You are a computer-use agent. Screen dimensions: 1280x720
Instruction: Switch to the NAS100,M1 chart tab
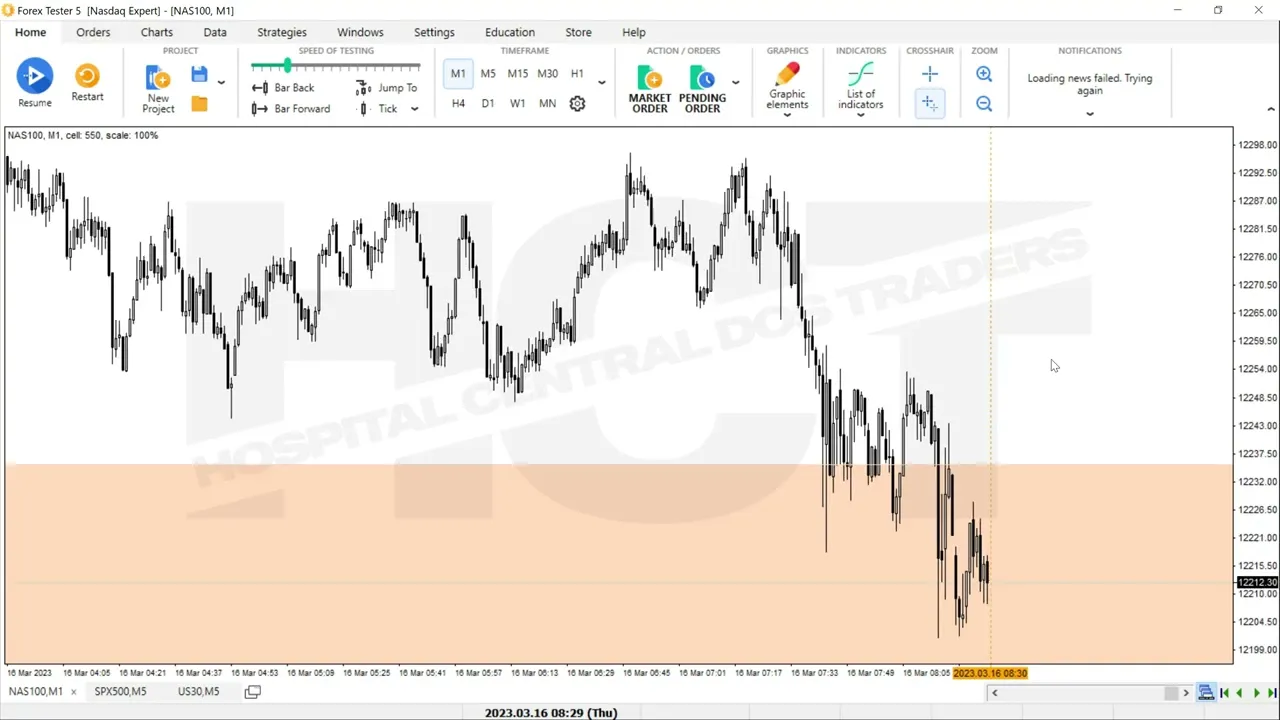35,691
